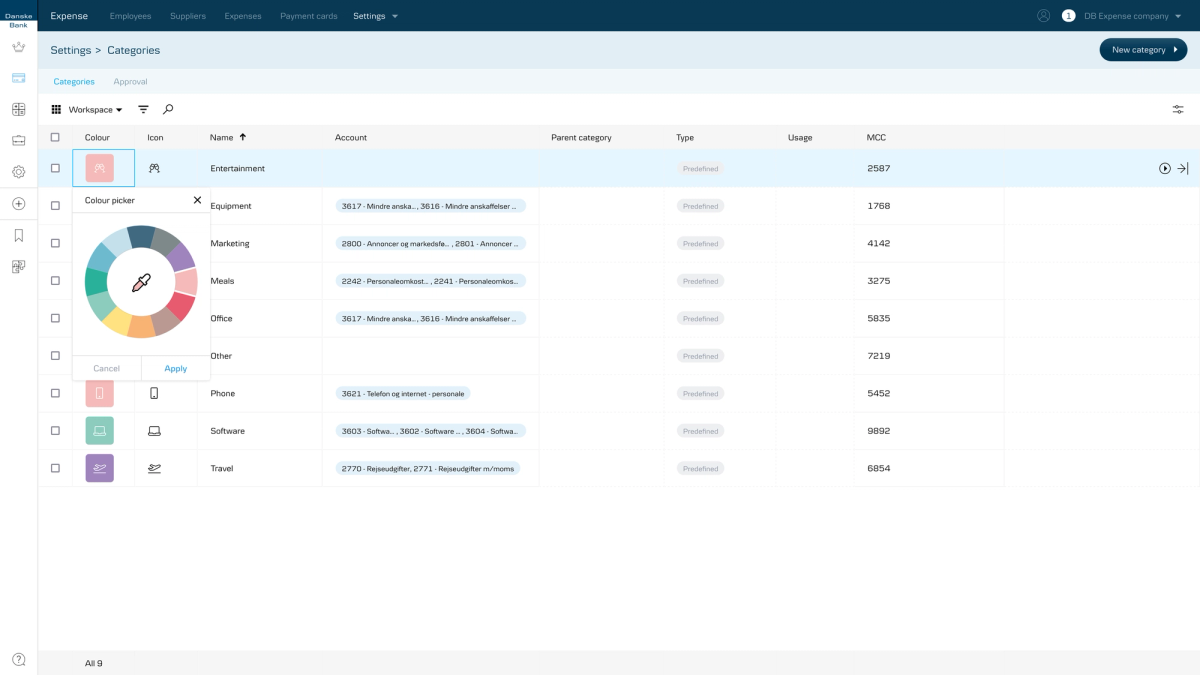This screenshot has width=1200, height=675.
Task: Click the play circle icon on the Entertainment row
Action: coord(1165,169)
